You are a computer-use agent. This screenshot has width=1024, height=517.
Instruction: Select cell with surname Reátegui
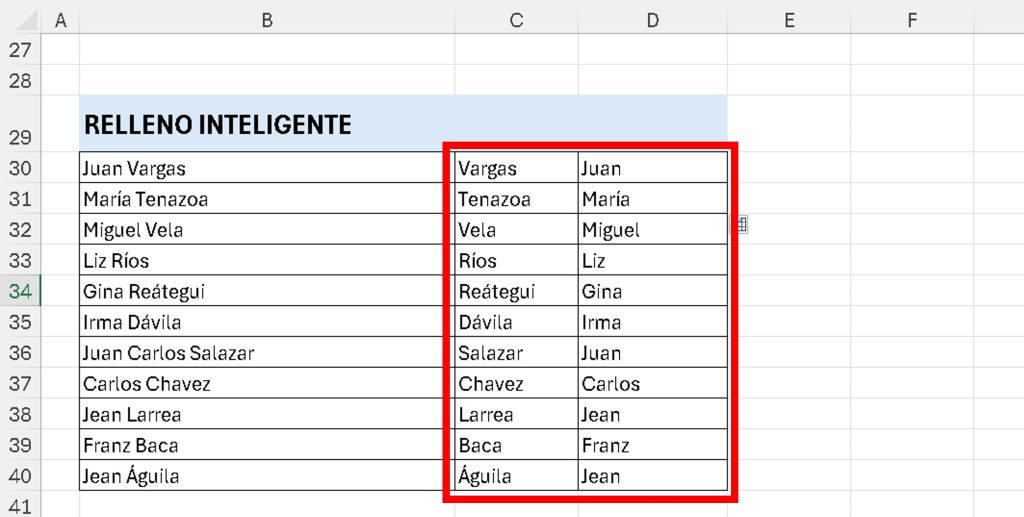[x=515, y=290]
